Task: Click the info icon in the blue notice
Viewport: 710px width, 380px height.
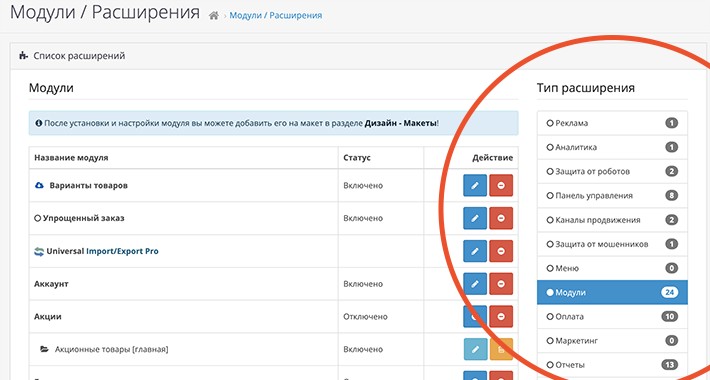Action: [x=39, y=123]
